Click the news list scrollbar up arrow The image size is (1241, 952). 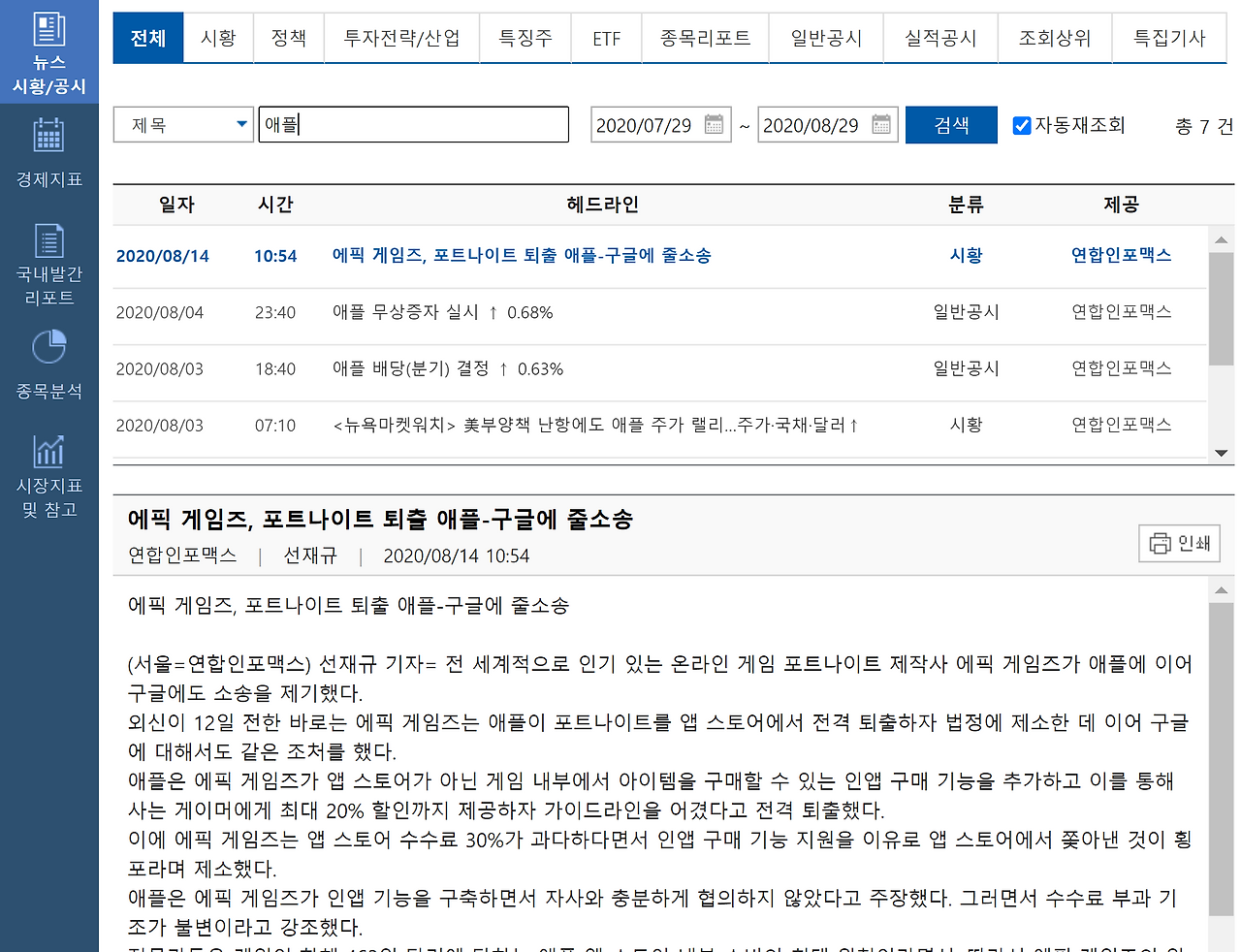coord(1221,239)
